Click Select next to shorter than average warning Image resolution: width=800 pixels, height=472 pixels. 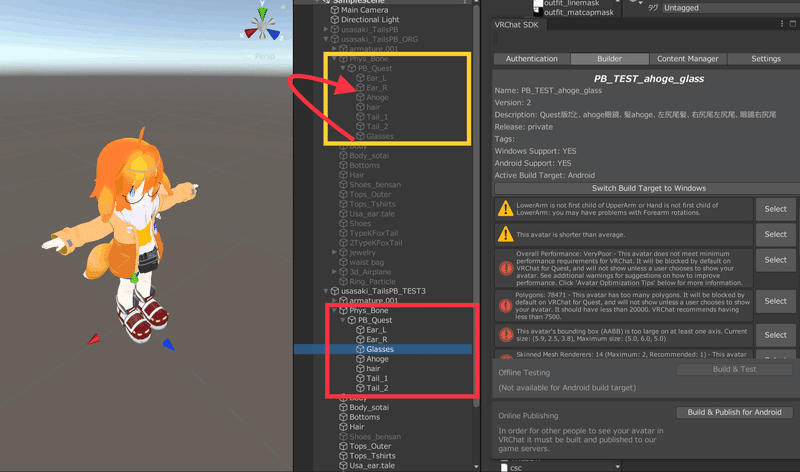[x=776, y=234]
